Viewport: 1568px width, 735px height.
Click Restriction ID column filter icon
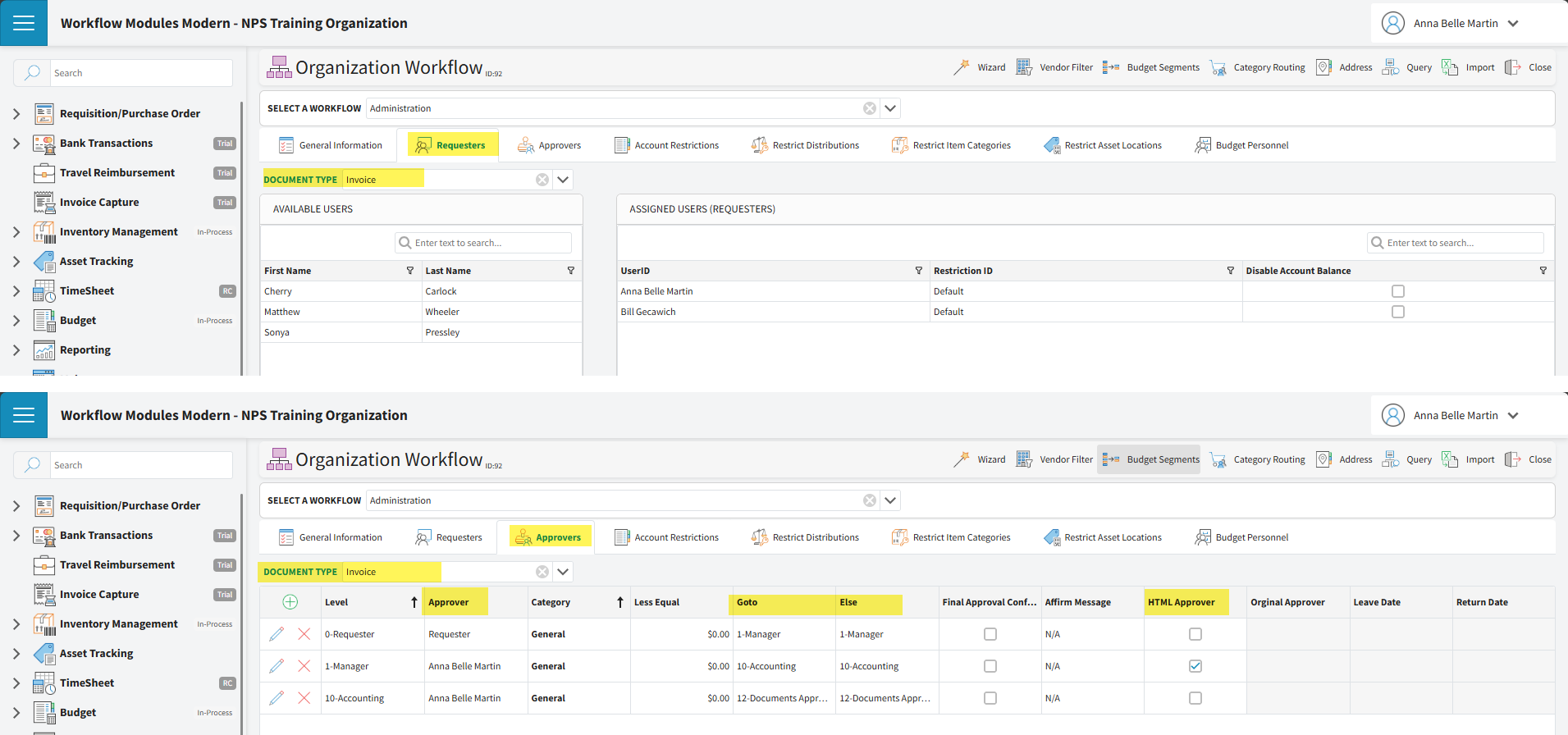[x=1230, y=271]
